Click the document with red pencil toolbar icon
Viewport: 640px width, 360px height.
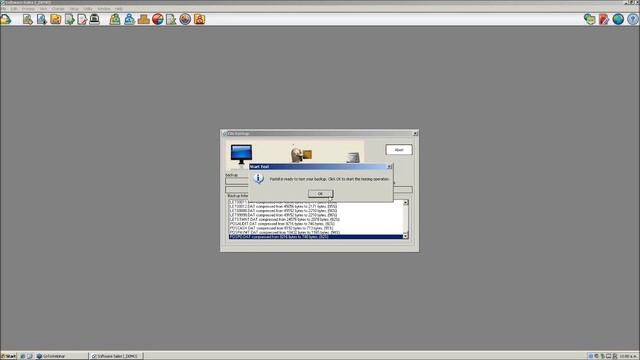(x=82, y=19)
